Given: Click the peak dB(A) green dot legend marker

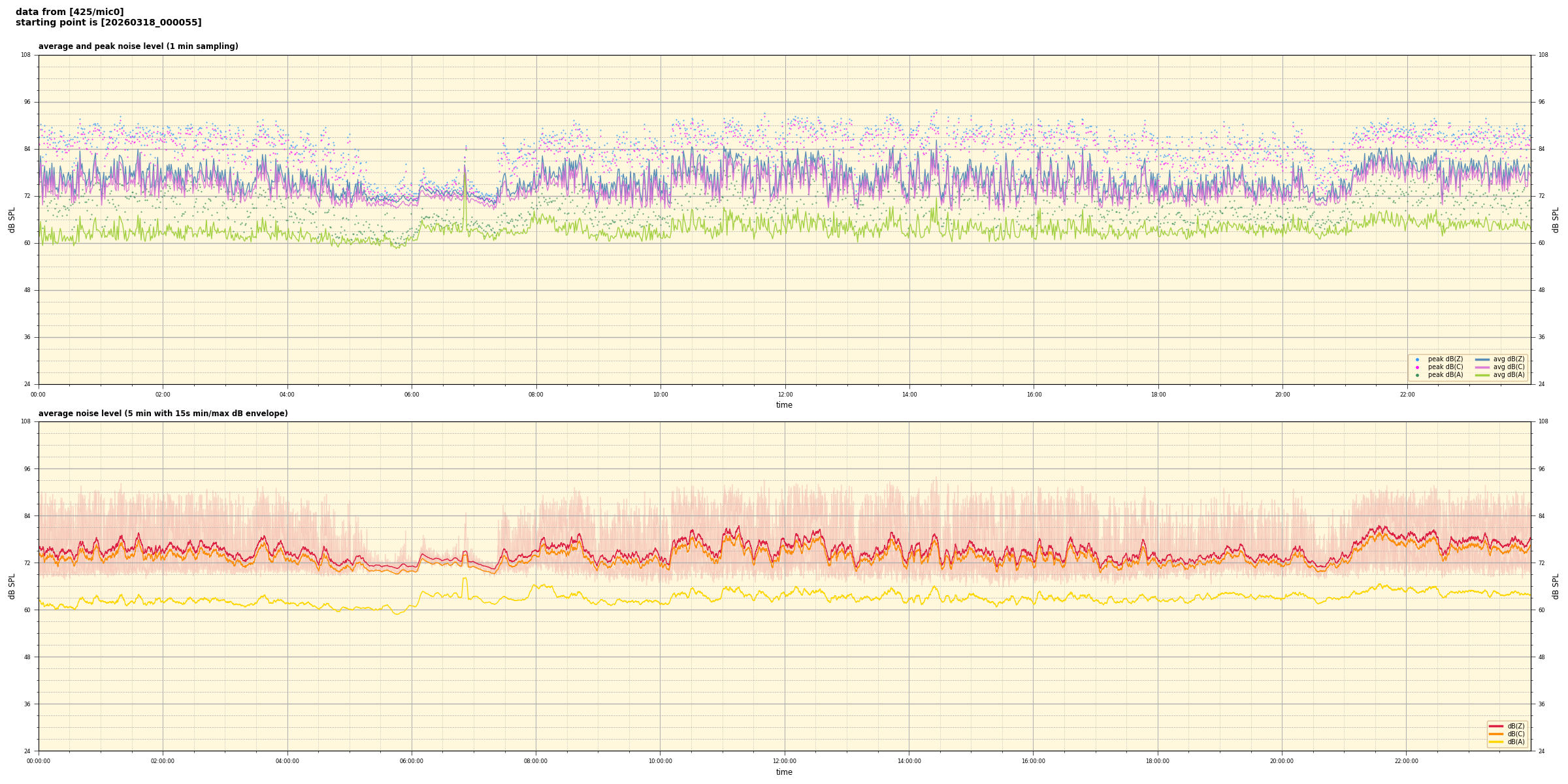Looking at the screenshot, I should [x=1417, y=375].
